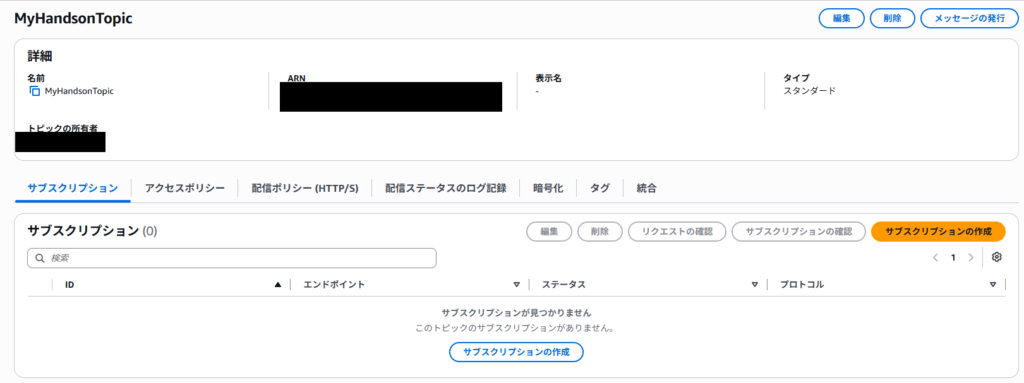The image size is (1024, 383).
Task: Go to next page of subscriptions
Action: click(x=971, y=258)
